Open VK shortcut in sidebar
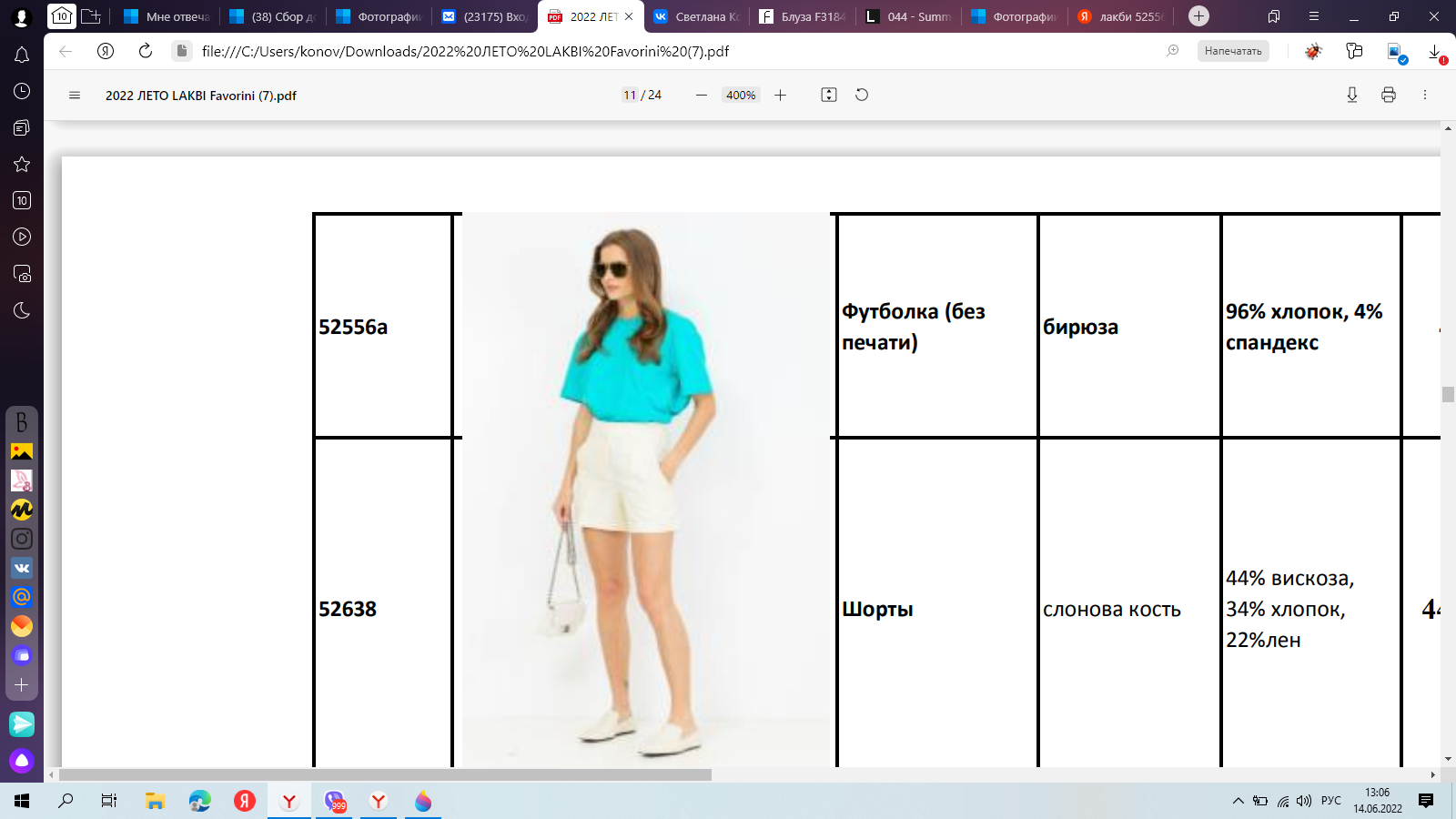Image resolution: width=1456 pixels, height=819 pixels. pyautogui.click(x=22, y=568)
